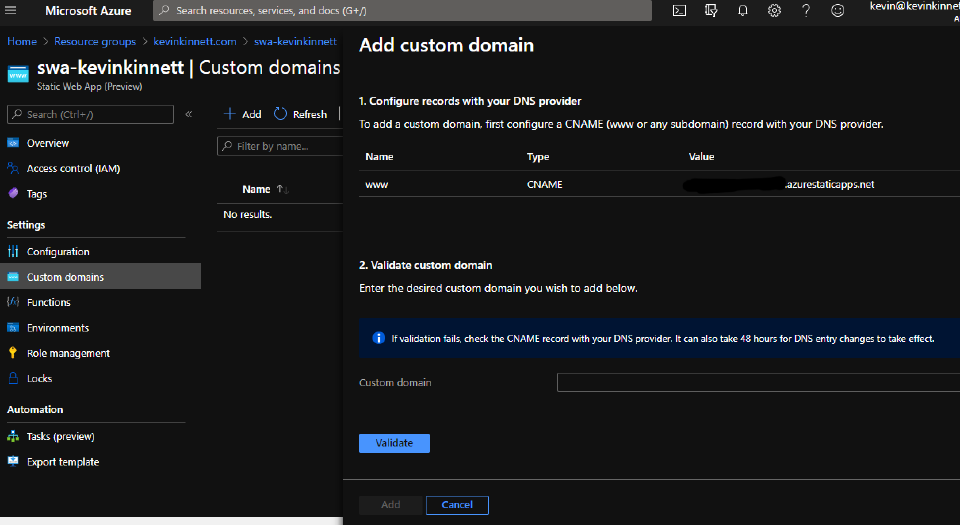Click the Validate button
Screen dimensions: 960x525
(394, 443)
